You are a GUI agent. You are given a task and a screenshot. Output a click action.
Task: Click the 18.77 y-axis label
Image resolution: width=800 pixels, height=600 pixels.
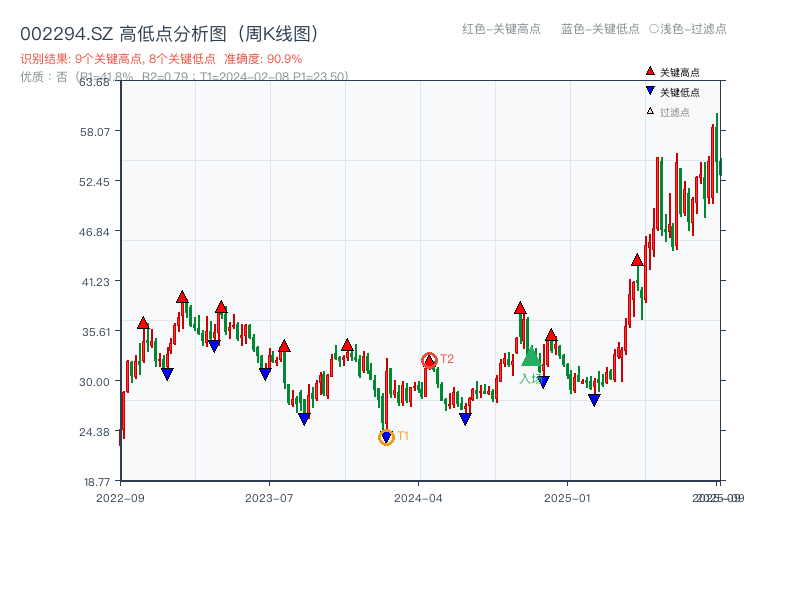pos(96,482)
